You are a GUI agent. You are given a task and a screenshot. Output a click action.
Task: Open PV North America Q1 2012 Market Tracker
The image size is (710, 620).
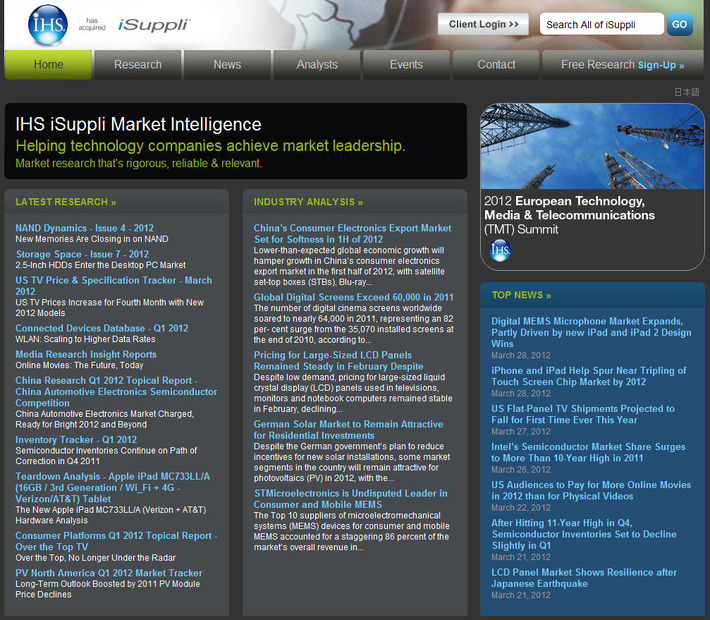click(109, 573)
